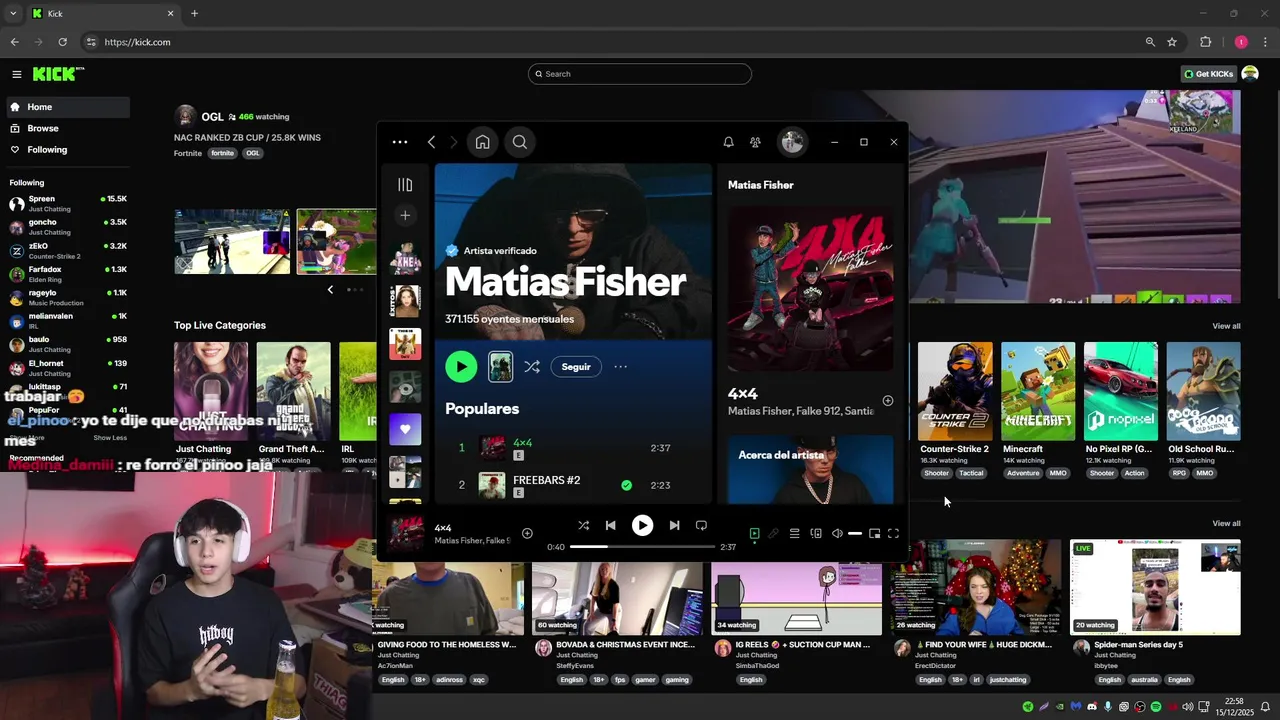Bookmark this page with the star

point(1172,42)
